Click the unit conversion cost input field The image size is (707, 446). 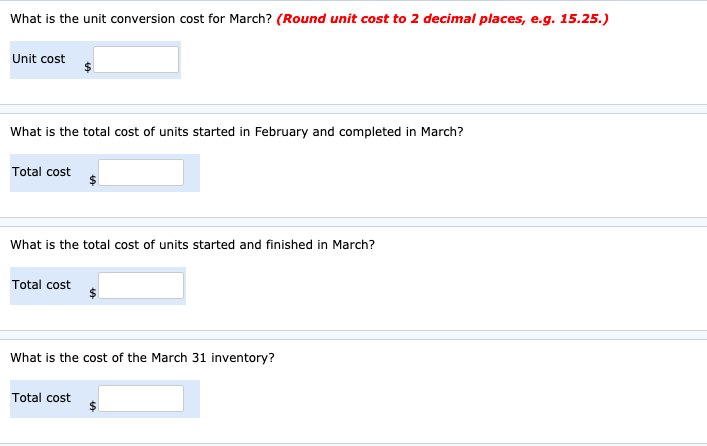coord(137,60)
